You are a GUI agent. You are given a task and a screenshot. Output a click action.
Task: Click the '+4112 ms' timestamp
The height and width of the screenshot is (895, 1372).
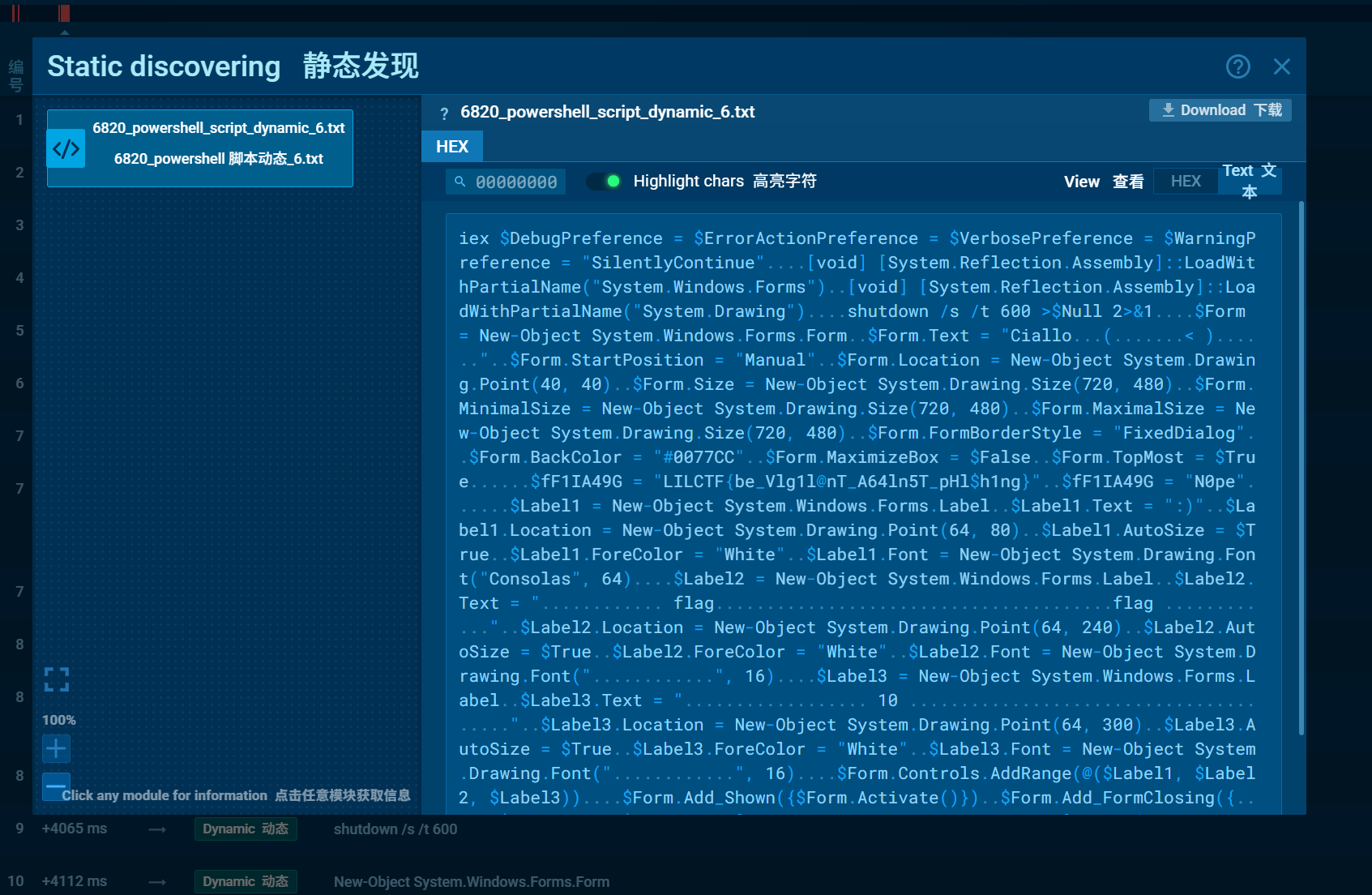(75, 881)
